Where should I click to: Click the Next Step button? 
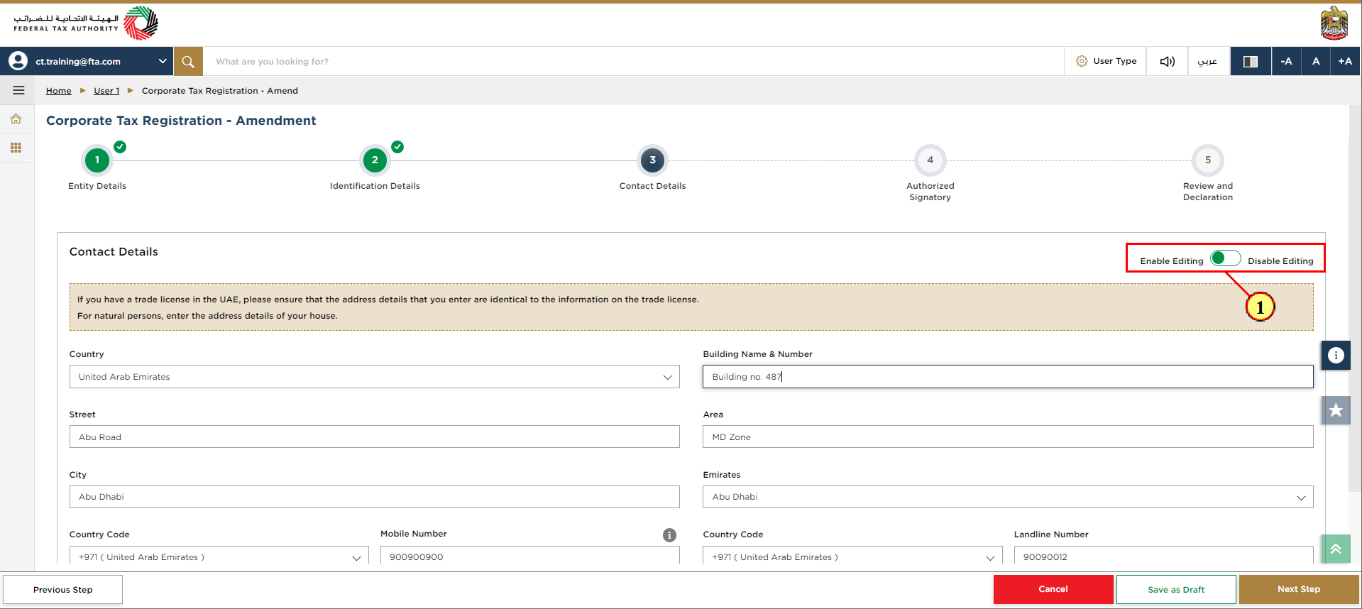click(1299, 590)
